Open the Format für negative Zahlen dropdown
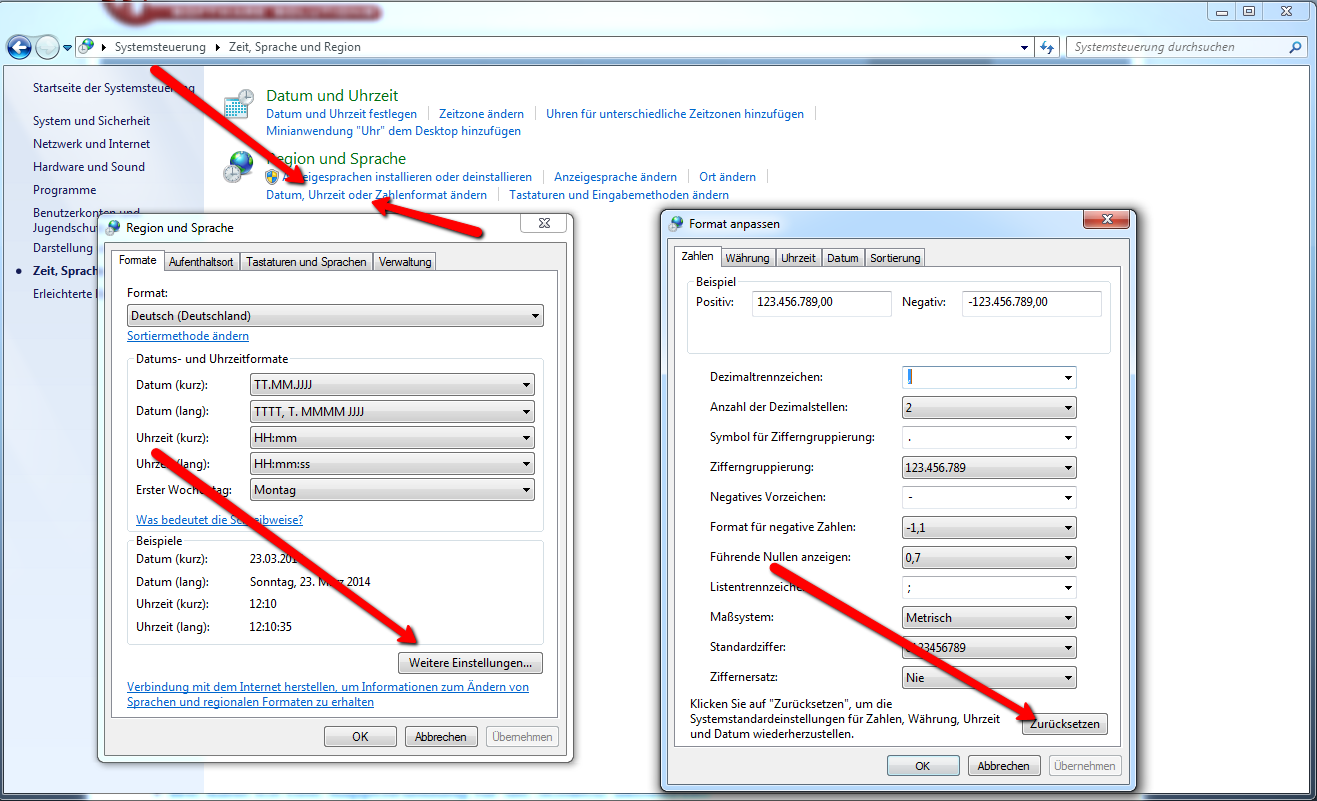The width and height of the screenshot is (1317, 801). pyautogui.click(x=989, y=527)
